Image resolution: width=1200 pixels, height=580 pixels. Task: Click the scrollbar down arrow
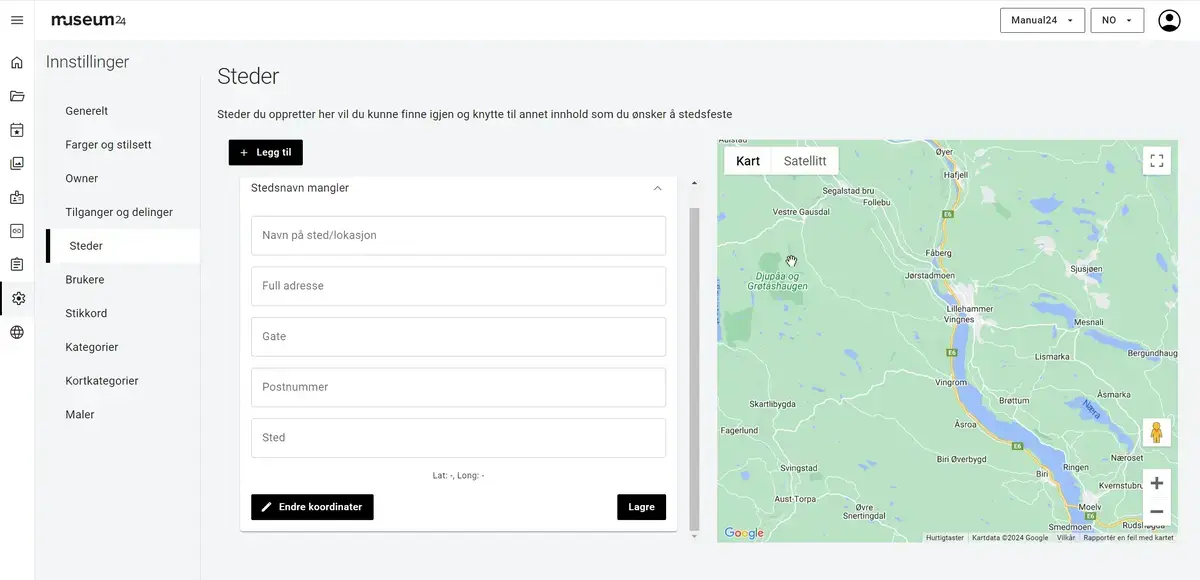pos(695,537)
